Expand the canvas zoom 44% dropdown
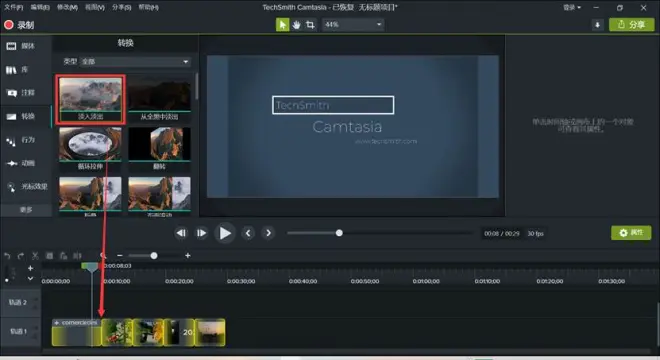660x360 pixels. coord(353,24)
